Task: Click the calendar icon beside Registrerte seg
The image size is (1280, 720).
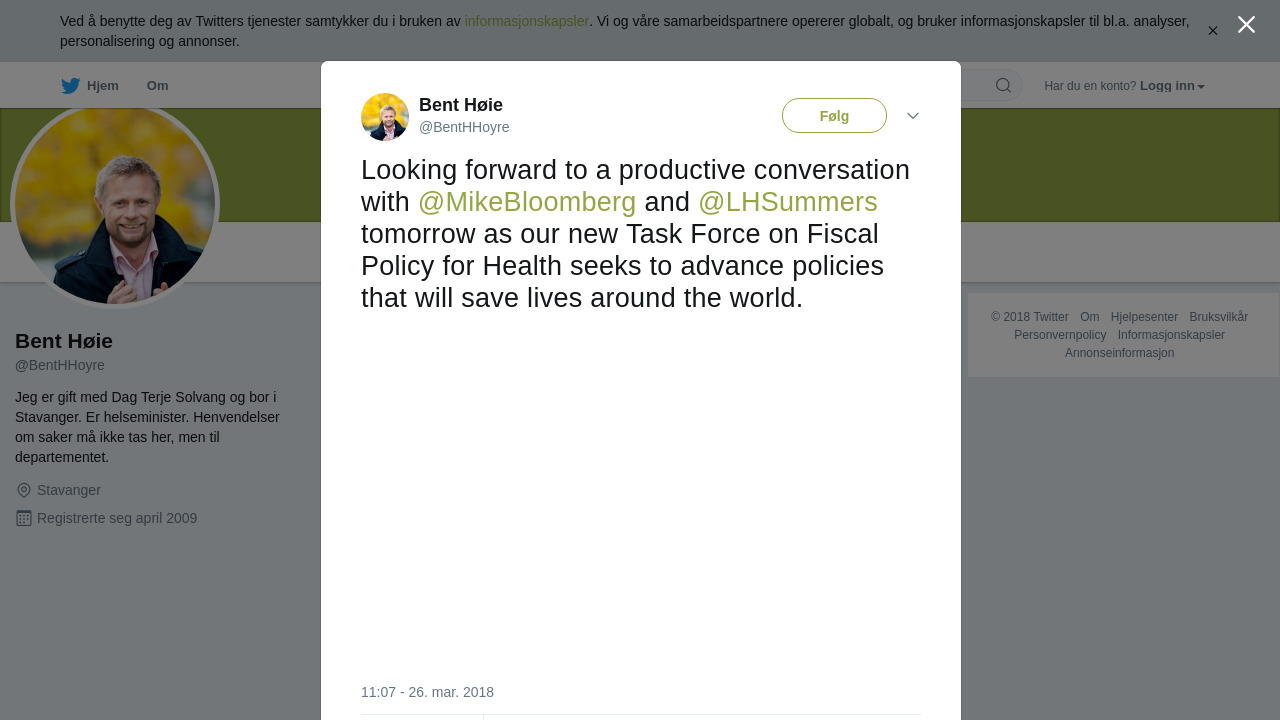Action: pyautogui.click(x=24, y=518)
